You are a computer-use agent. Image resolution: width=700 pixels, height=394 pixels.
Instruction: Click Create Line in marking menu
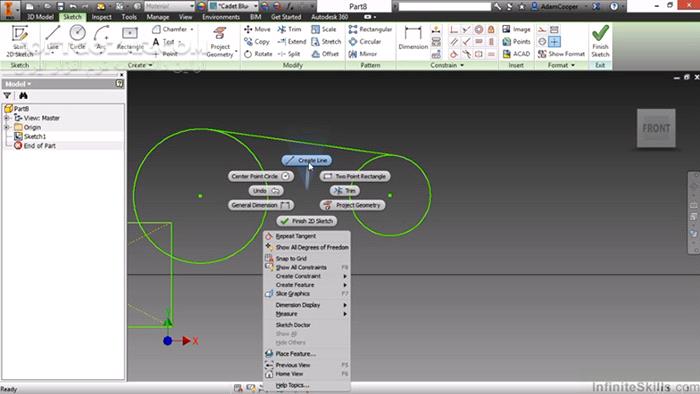(306, 160)
